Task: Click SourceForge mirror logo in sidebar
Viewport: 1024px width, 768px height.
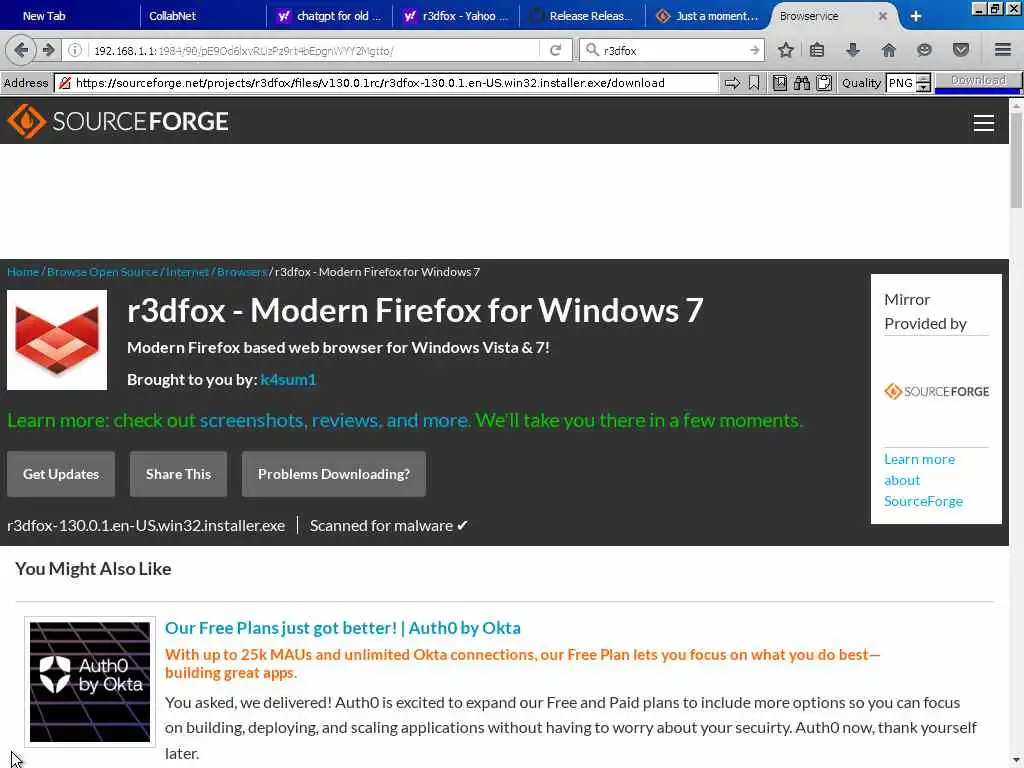Action: (936, 391)
